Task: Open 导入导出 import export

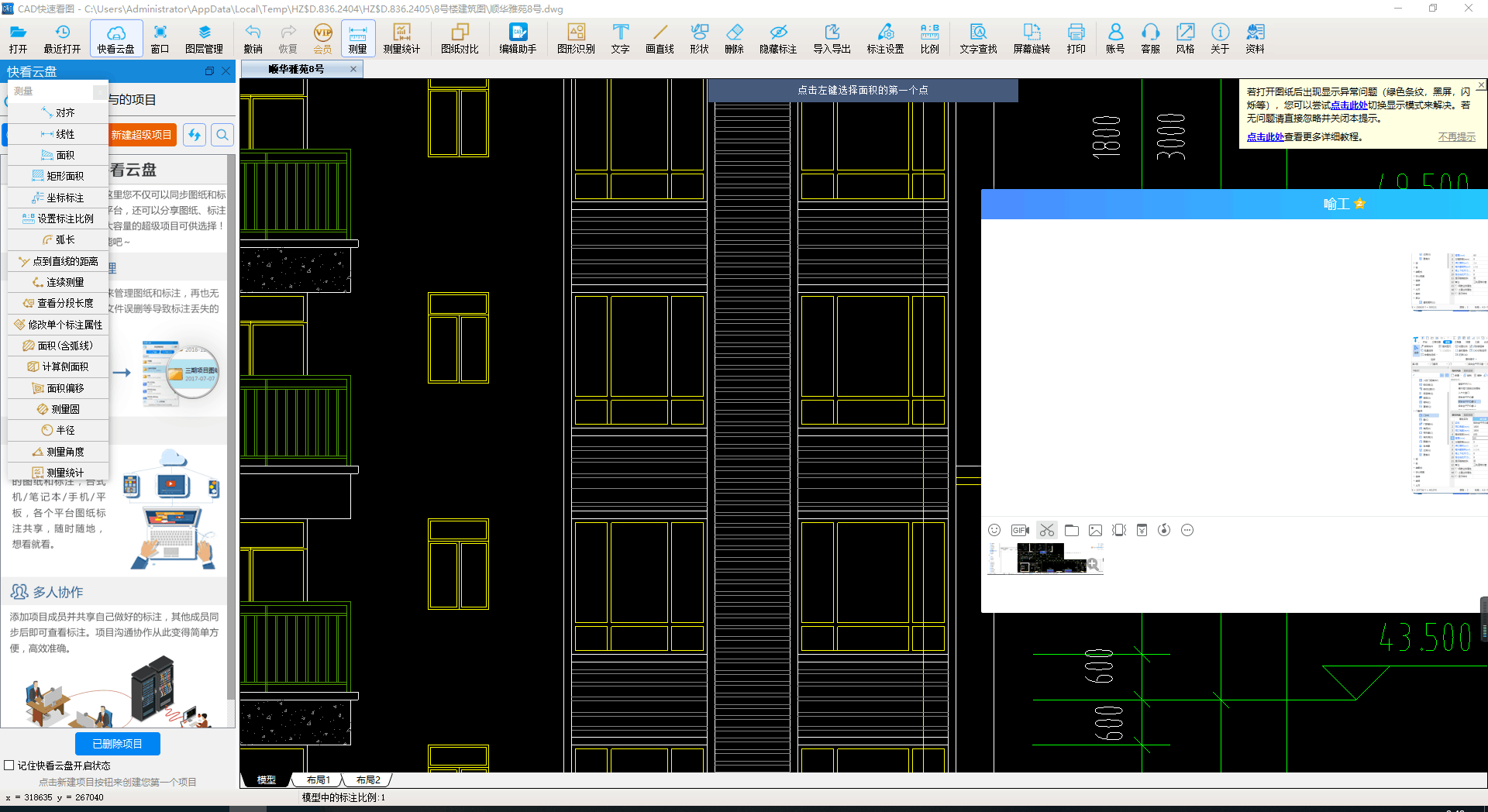Action: 832,38
